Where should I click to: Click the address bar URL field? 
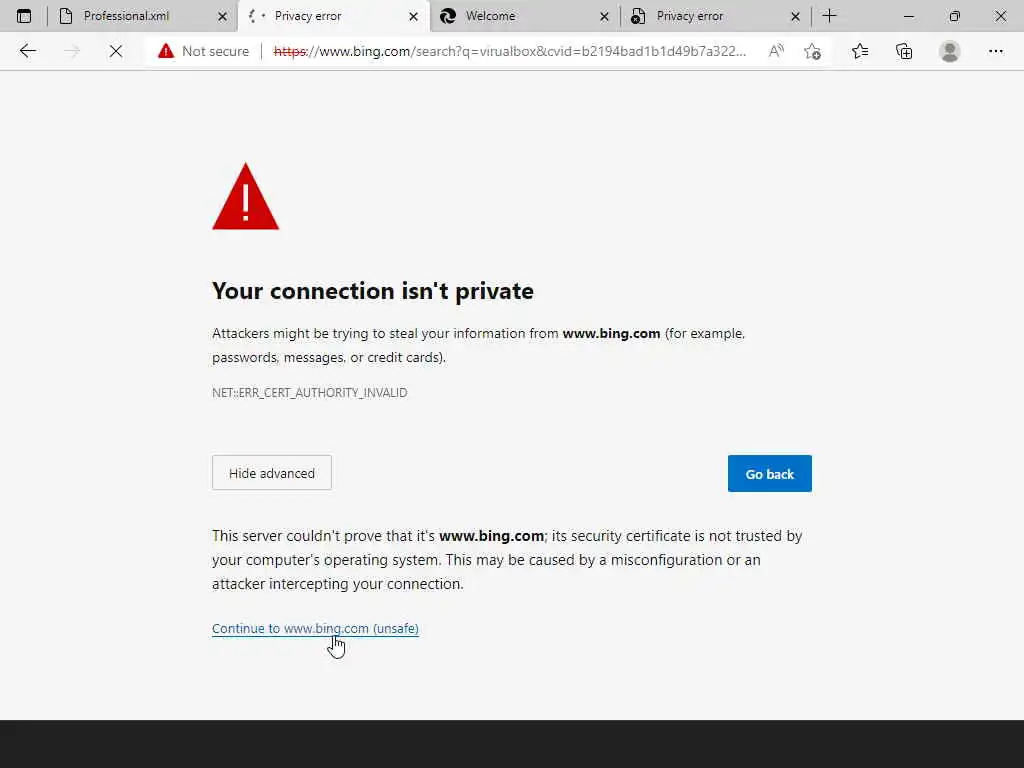tap(510, 51)
